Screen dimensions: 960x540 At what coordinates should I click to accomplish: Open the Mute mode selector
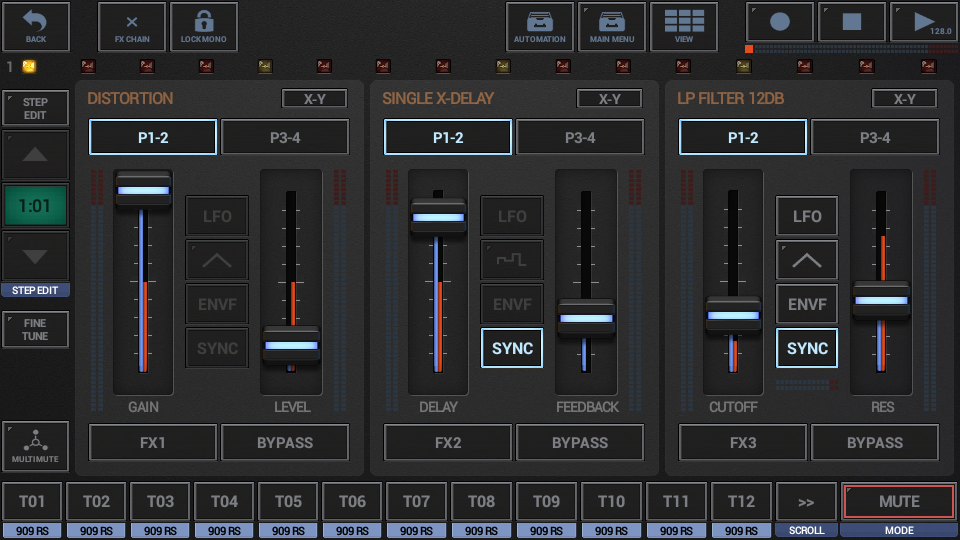pos(899,502)
